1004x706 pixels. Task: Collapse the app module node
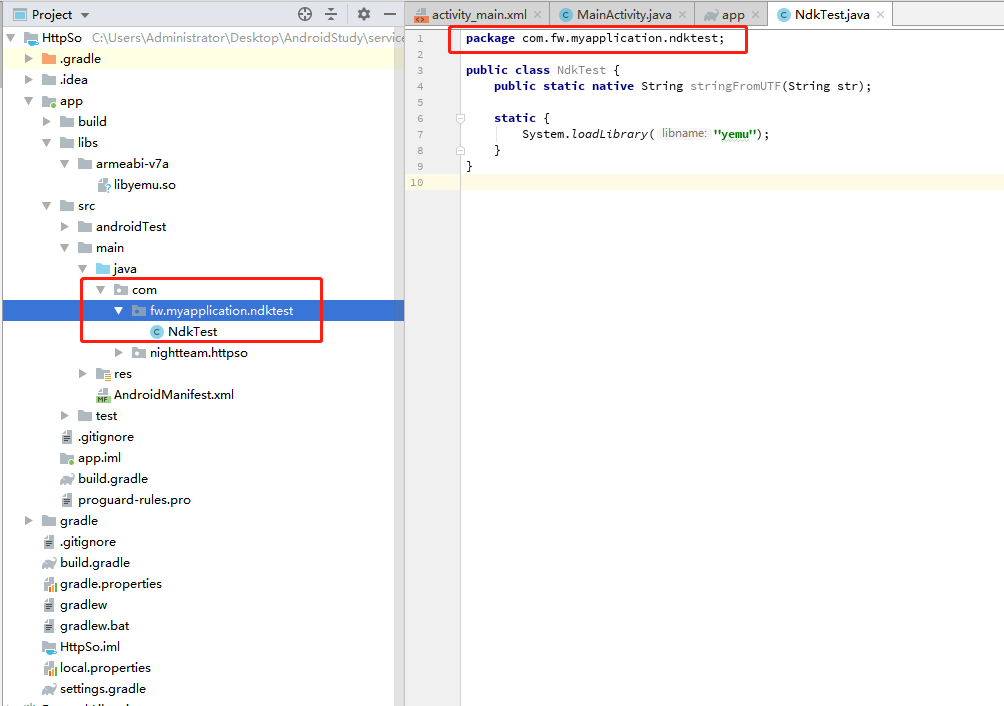(29, 100)
